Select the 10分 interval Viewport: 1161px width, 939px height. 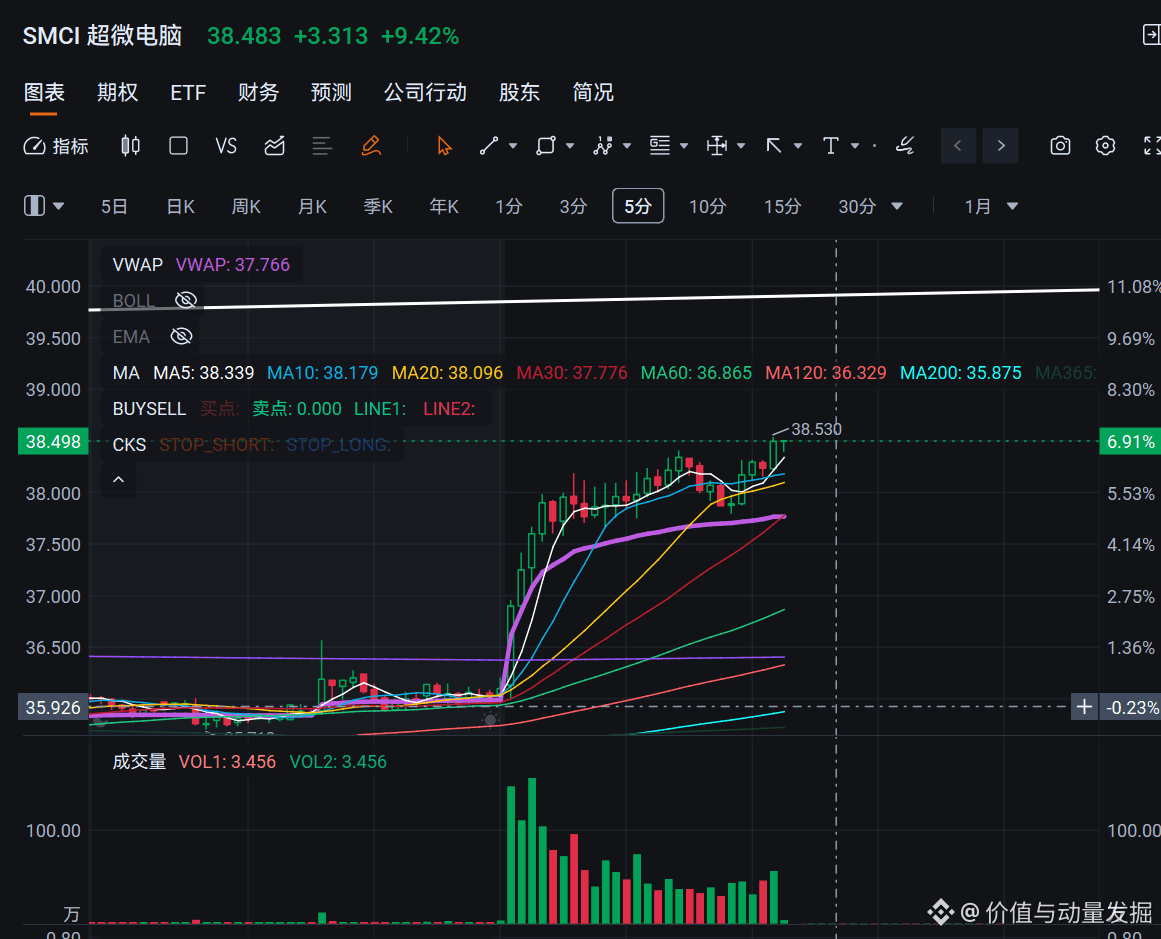point(707,207)
